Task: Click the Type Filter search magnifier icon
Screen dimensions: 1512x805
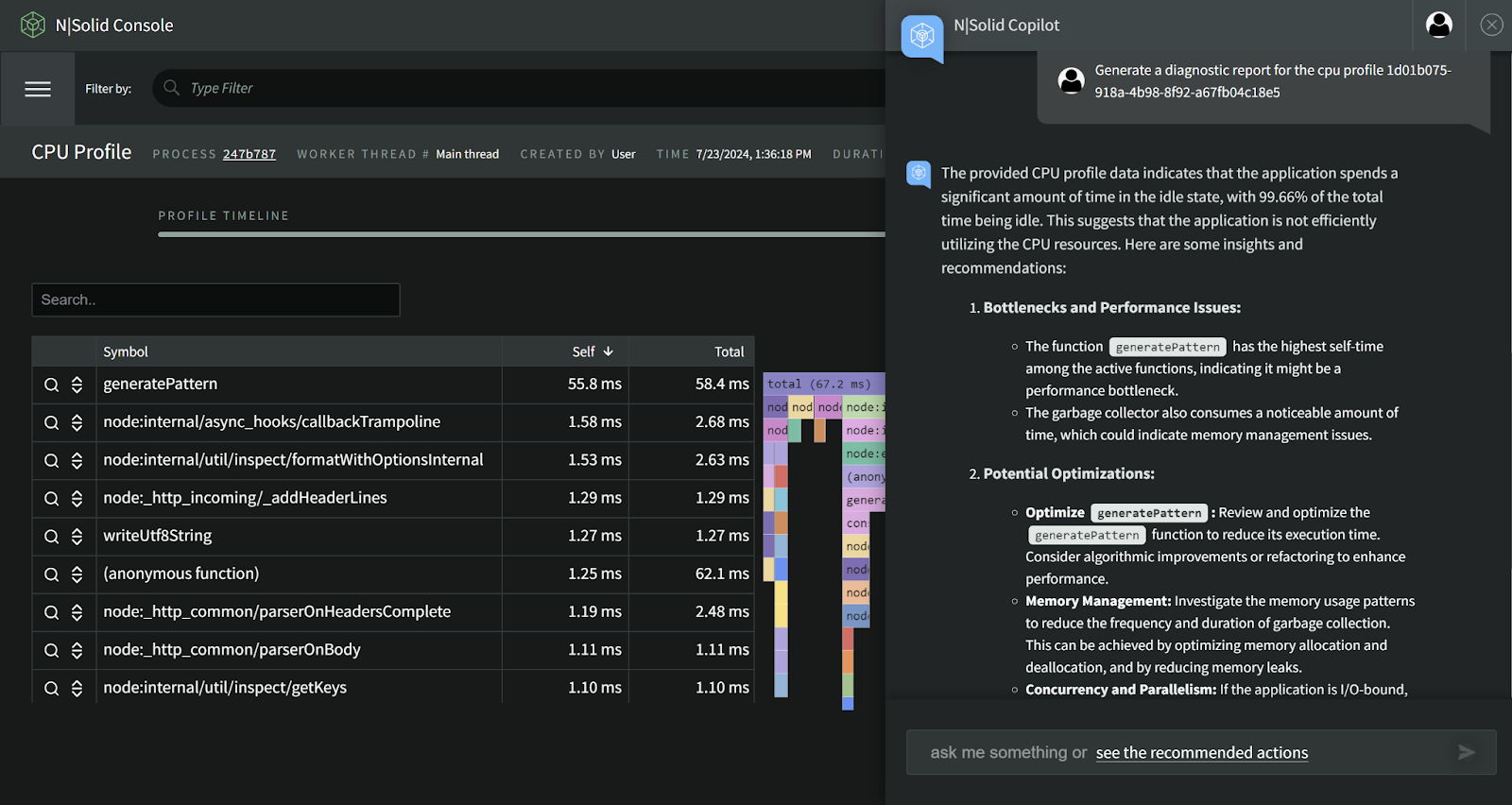Action: (x=171, y=87)
